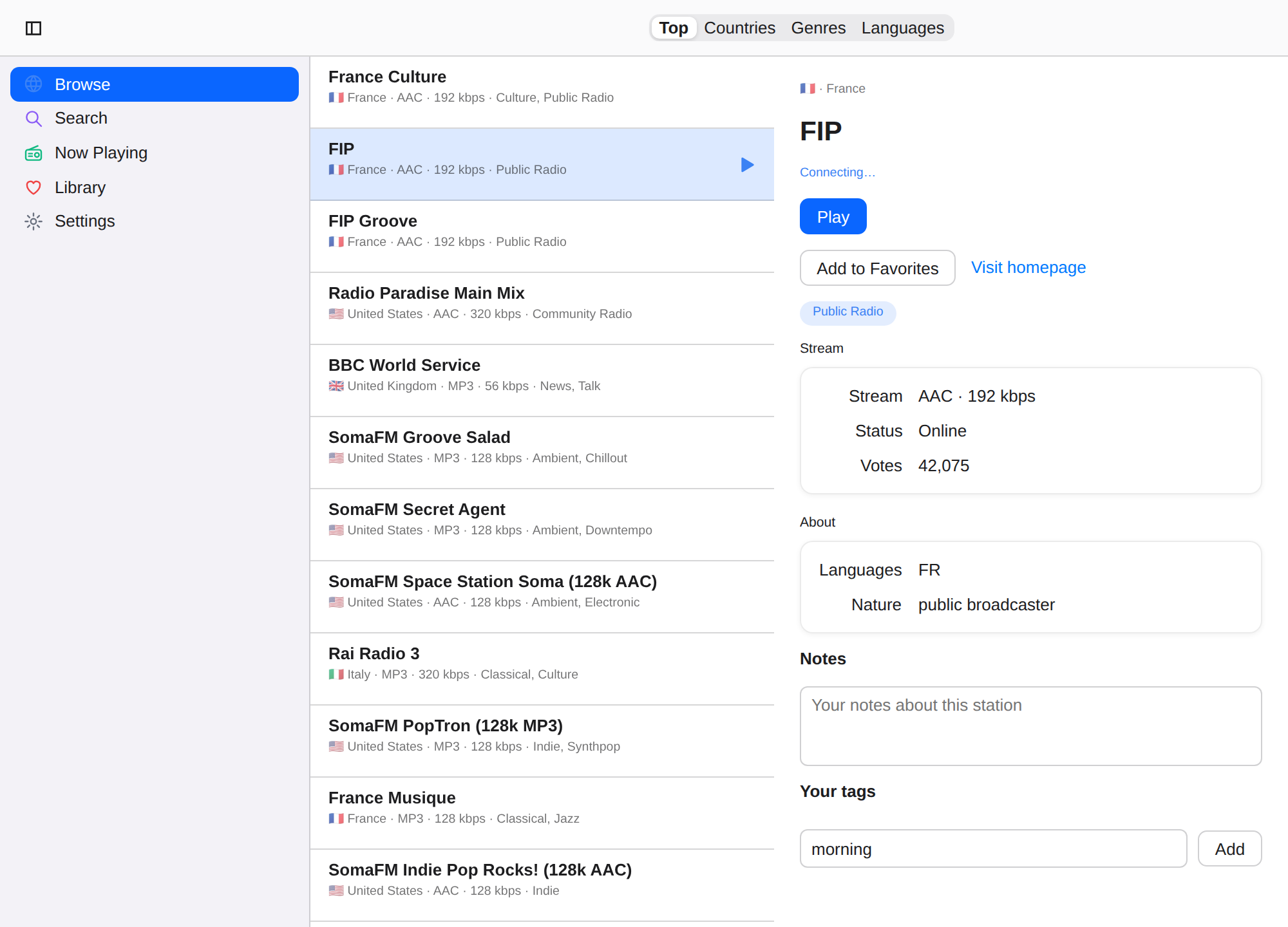Screen dimensions: 1288x927
Task: Select SomaFM PopTron station
Action: pos(542,741)
